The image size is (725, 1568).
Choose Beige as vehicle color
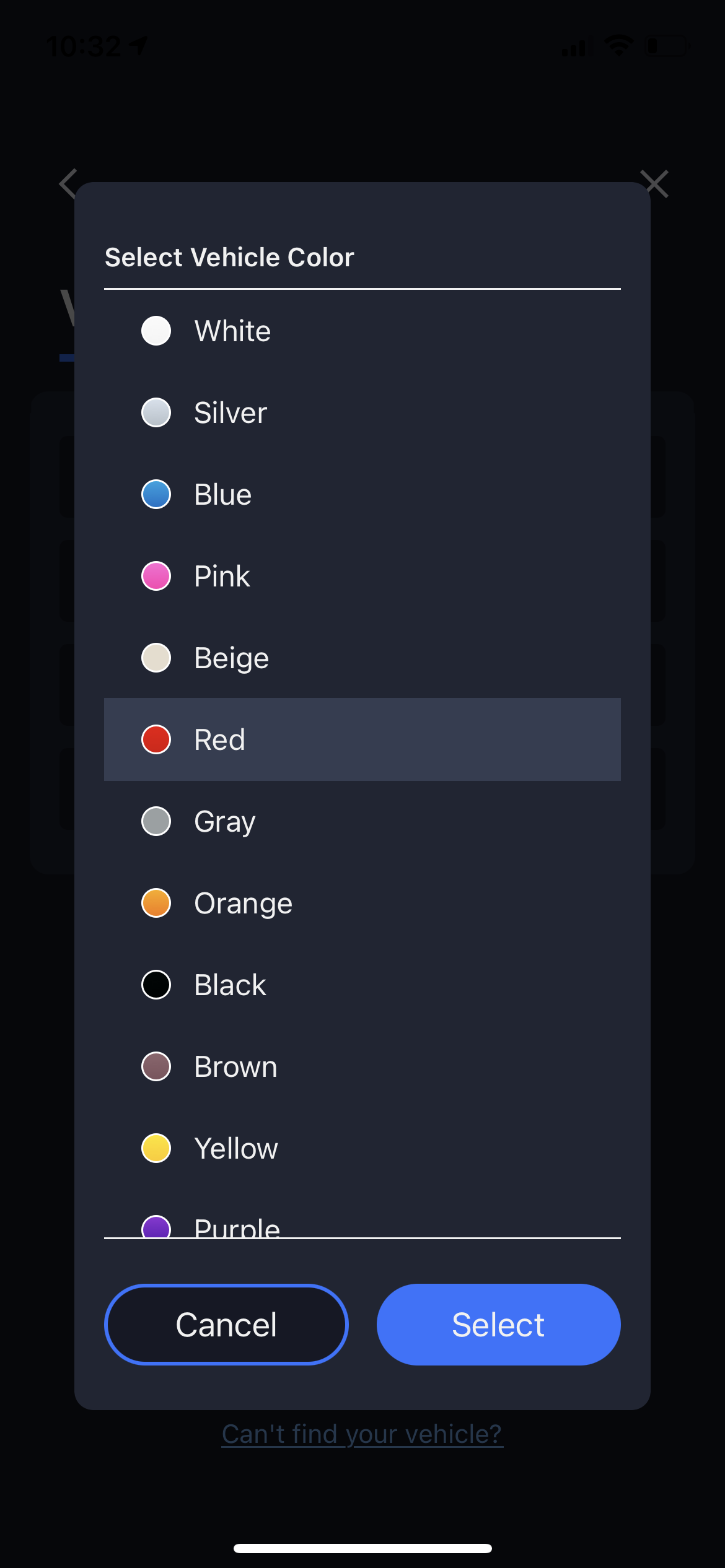point(231,658)
